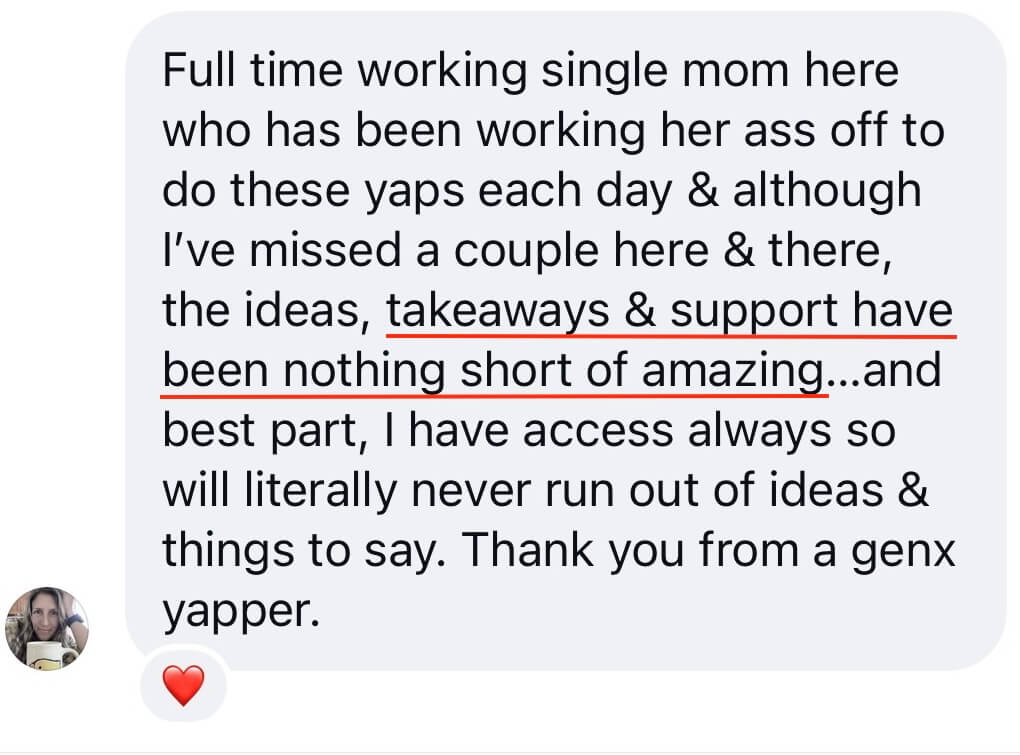Click the word 'yapper.' at message end
Screen dimensions: 1020x755
click(x=241, y=611)
